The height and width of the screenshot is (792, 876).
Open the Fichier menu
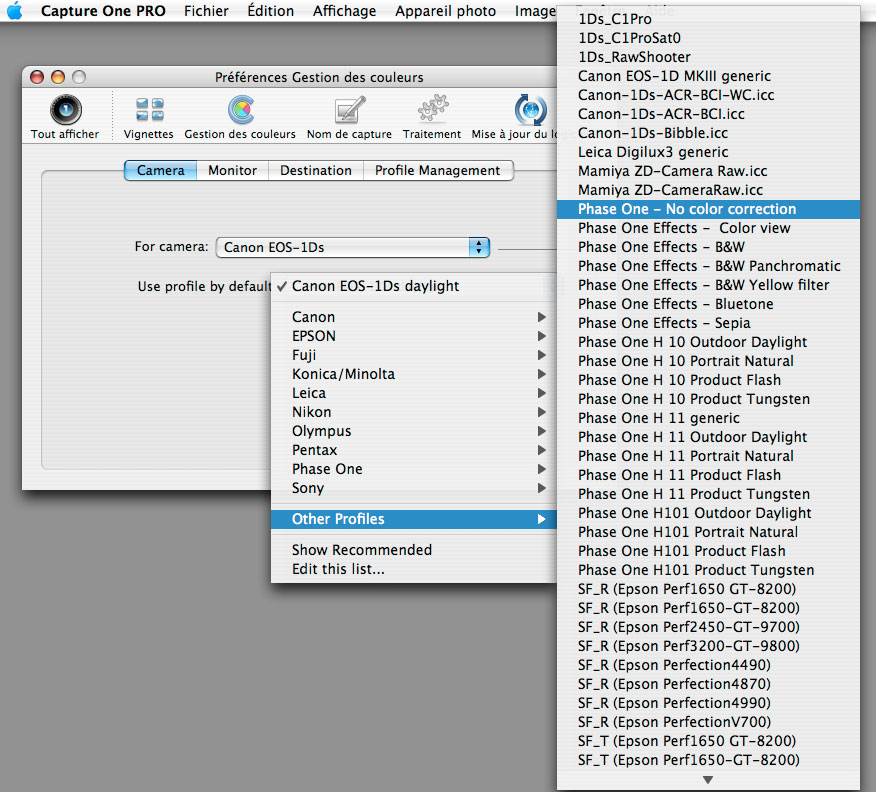(x=206, y=11)
